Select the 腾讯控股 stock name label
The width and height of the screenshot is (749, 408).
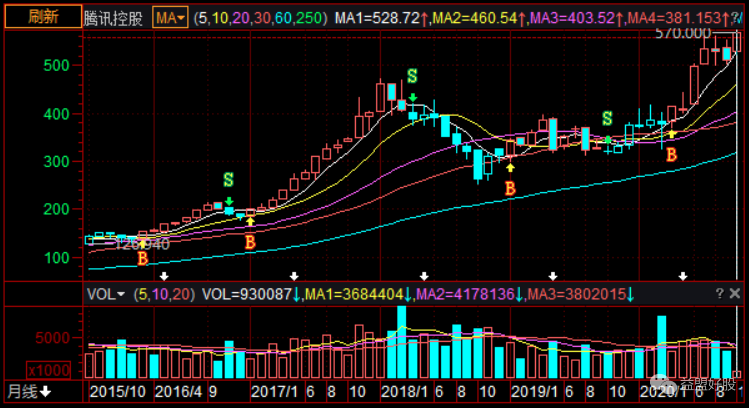click(x=114, y=18)
